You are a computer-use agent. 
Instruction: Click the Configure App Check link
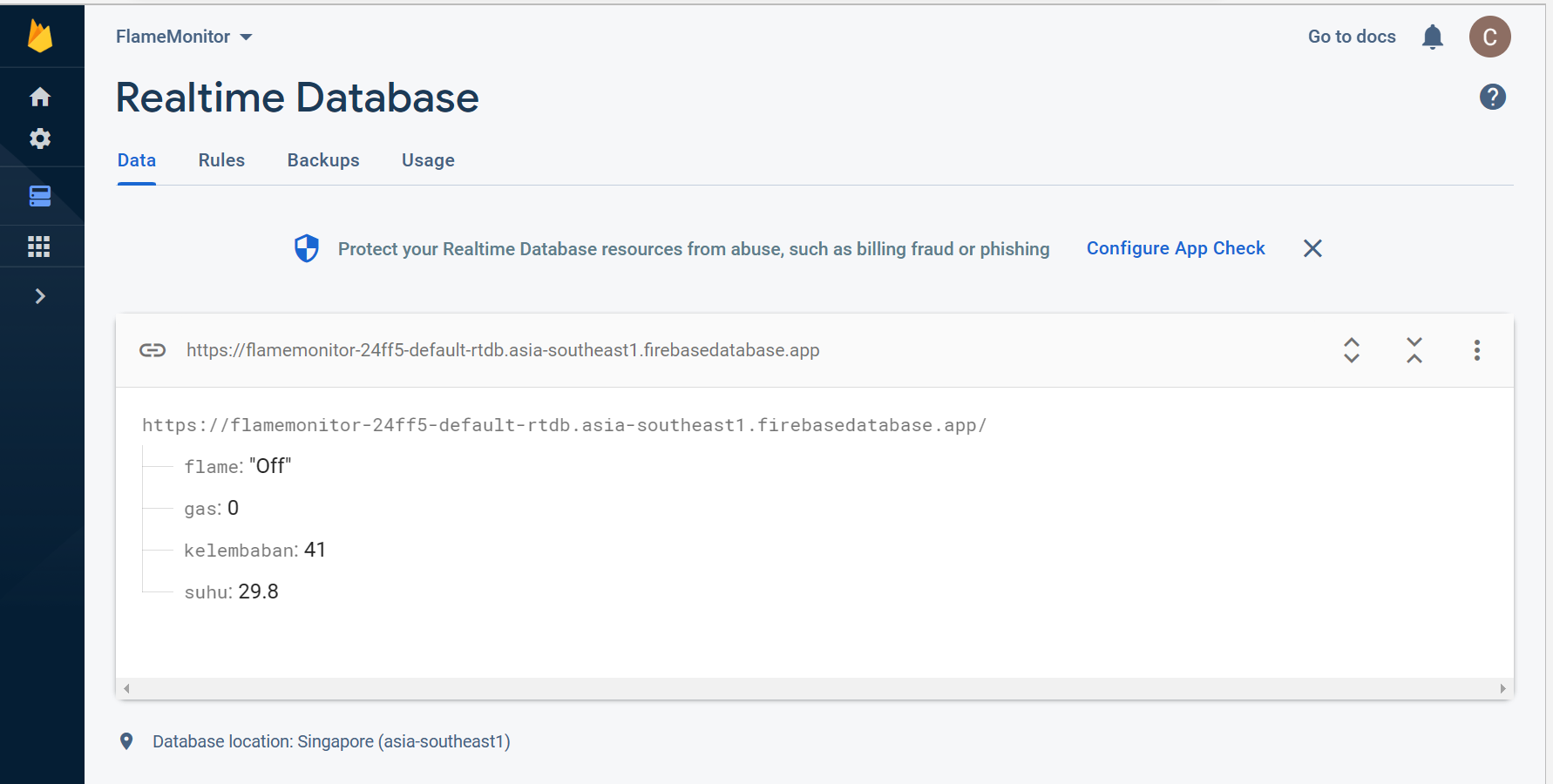(1176, 248)
